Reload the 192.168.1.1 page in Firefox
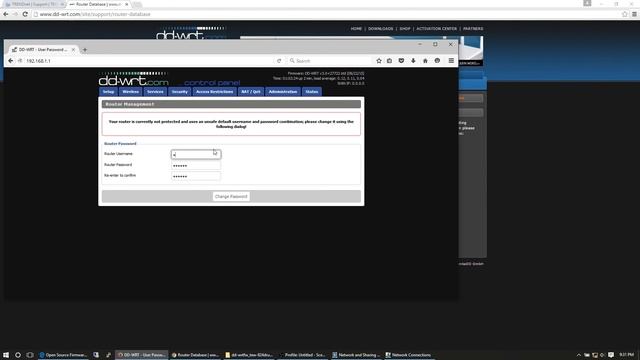This screenshot has height=360, width=640. [279, 61]
